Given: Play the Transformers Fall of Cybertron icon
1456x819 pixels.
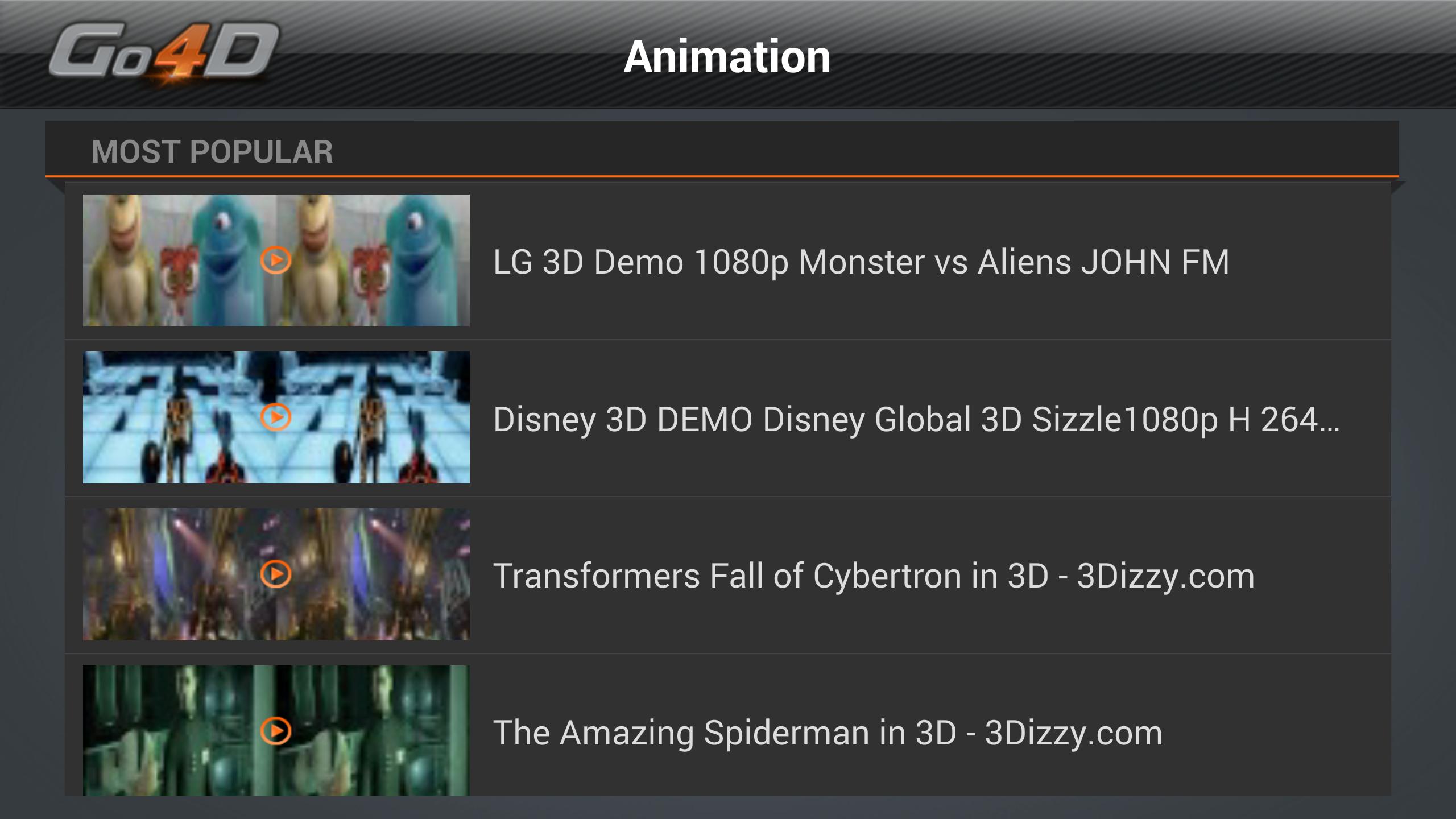Looking at the screenshot, I should (276, 574).
